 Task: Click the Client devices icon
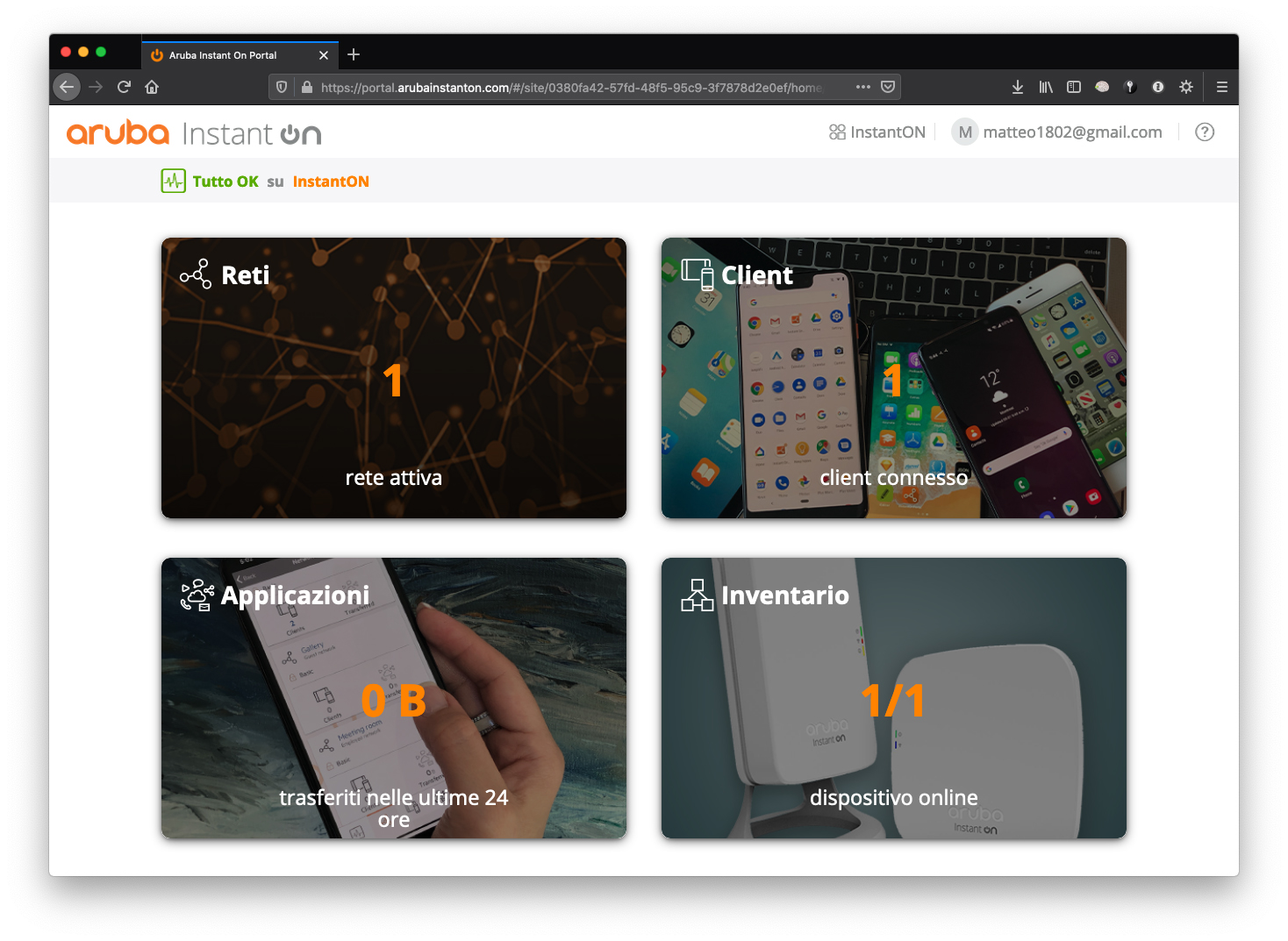698,274
